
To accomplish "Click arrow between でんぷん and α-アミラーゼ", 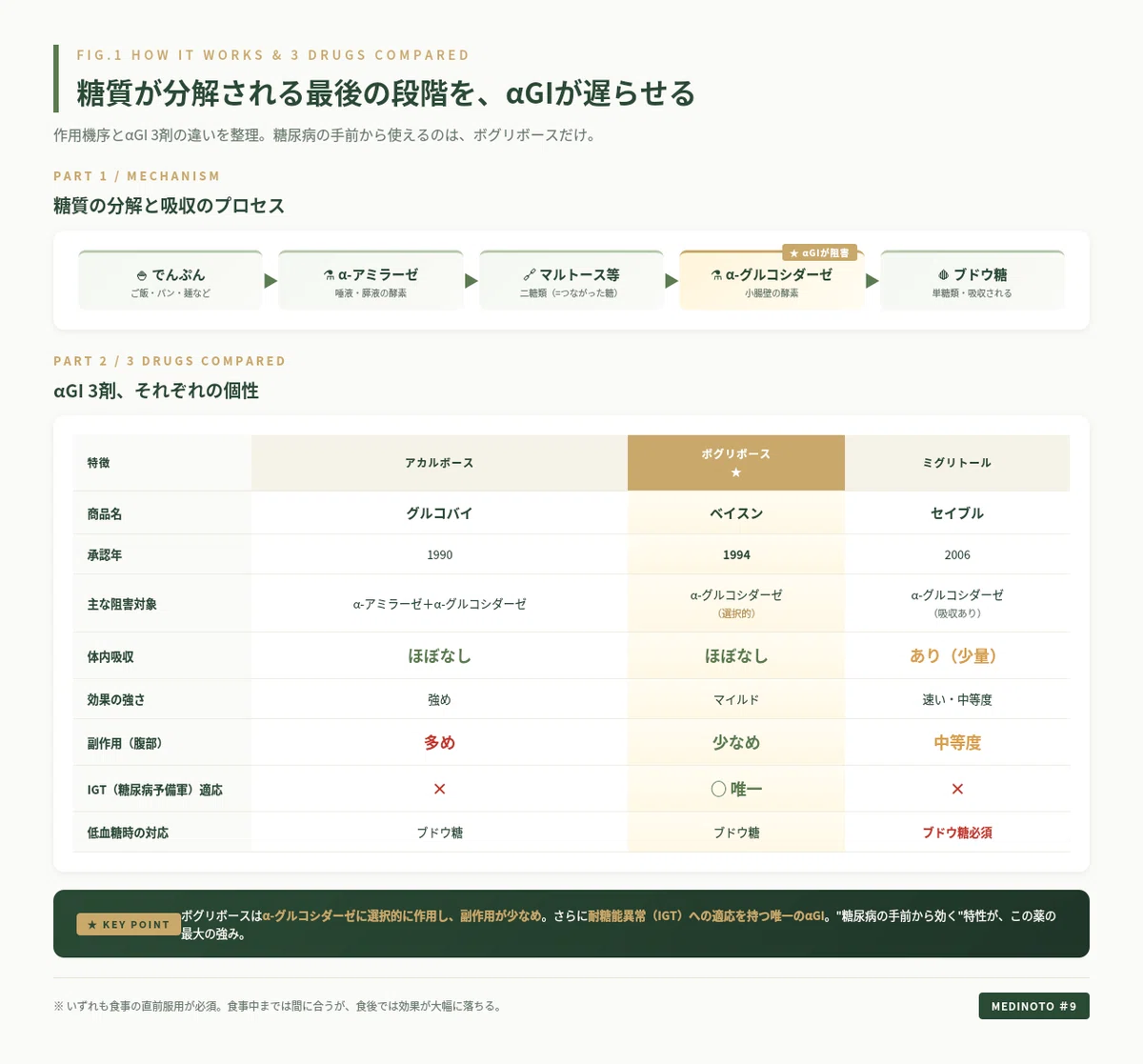I will [271, 281].
